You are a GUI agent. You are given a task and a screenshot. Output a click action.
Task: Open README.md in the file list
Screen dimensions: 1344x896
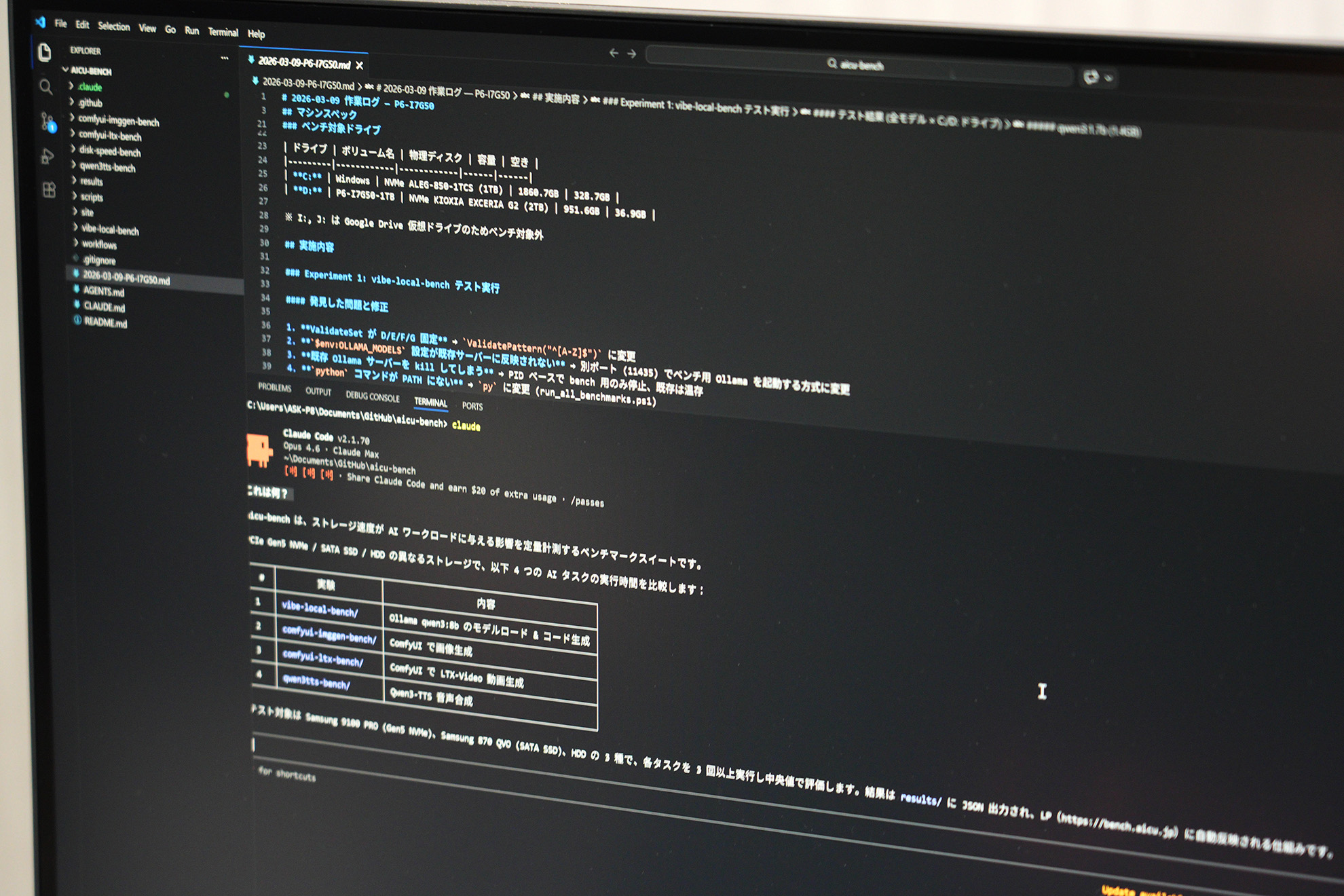105,322
